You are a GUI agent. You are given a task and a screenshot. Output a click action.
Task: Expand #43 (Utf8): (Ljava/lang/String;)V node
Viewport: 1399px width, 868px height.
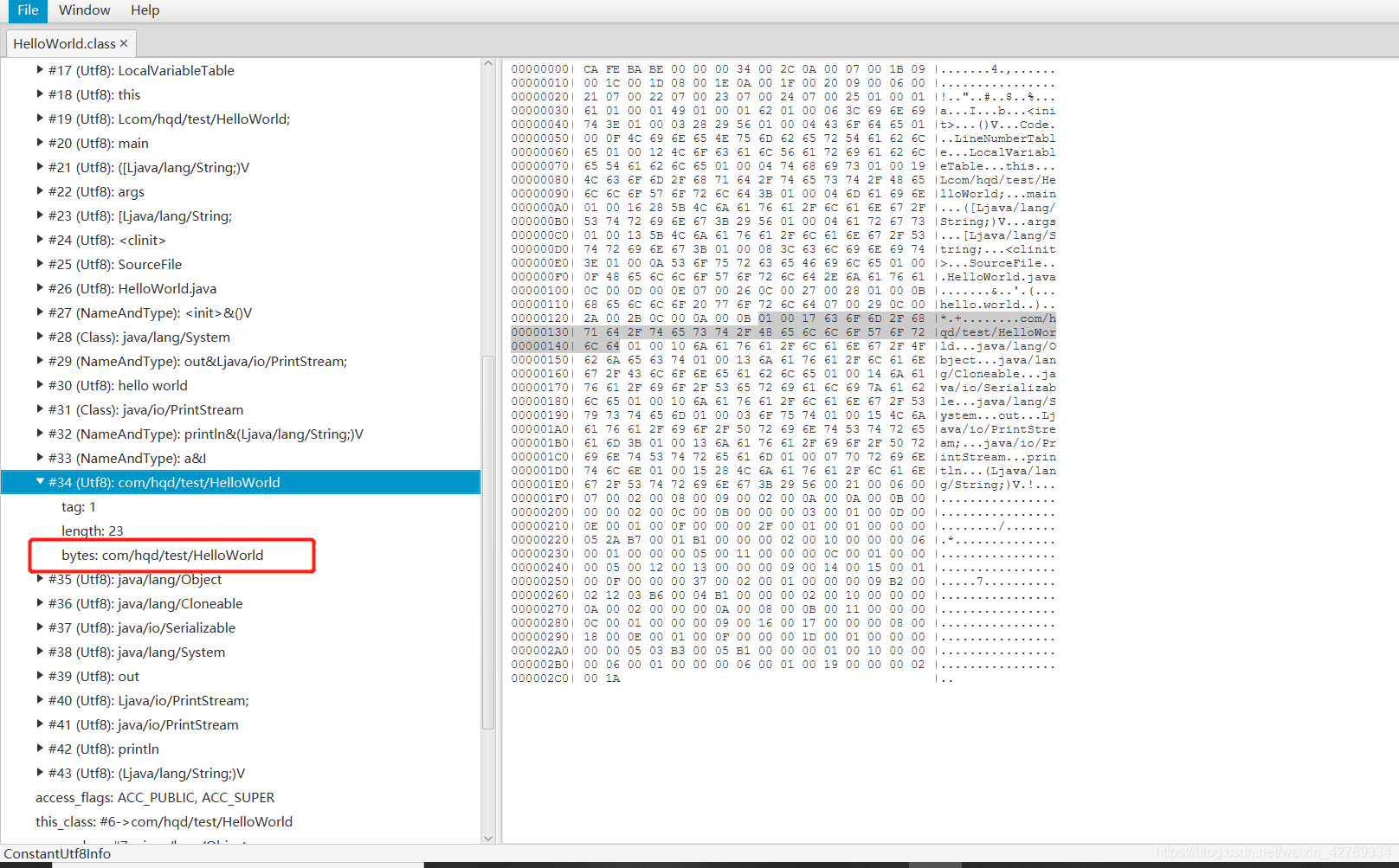(x=40, y=773)
